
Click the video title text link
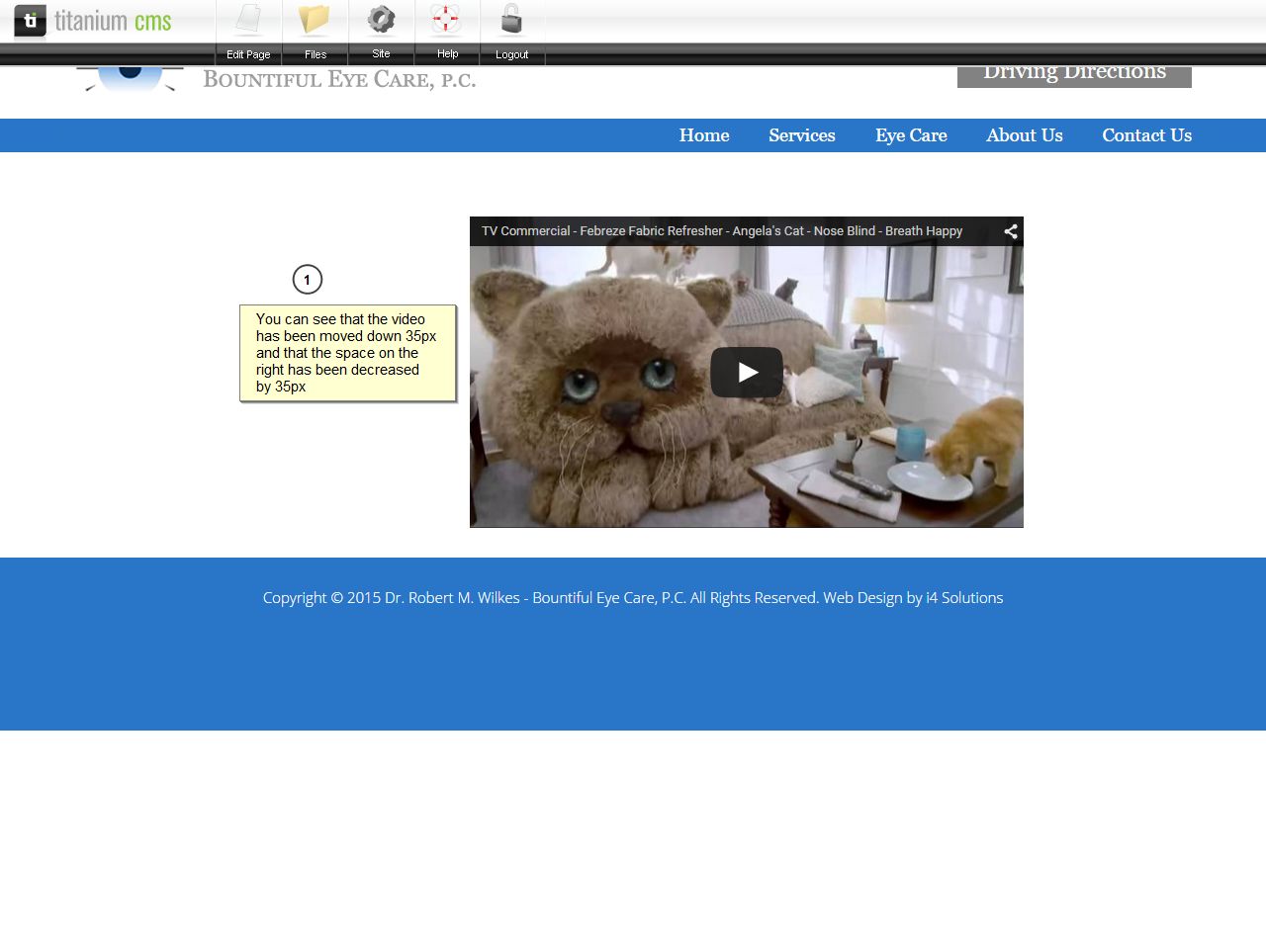coord(721,231)
